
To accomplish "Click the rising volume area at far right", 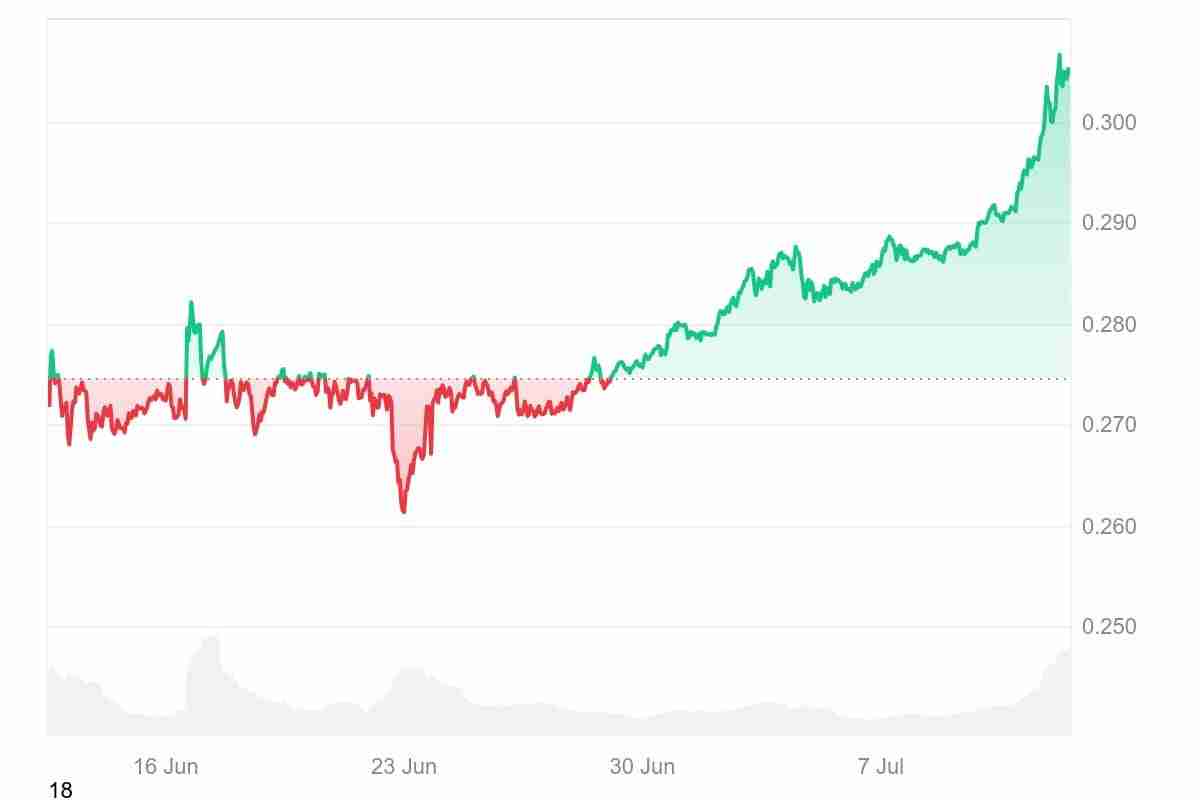I will pos(1060,655).
